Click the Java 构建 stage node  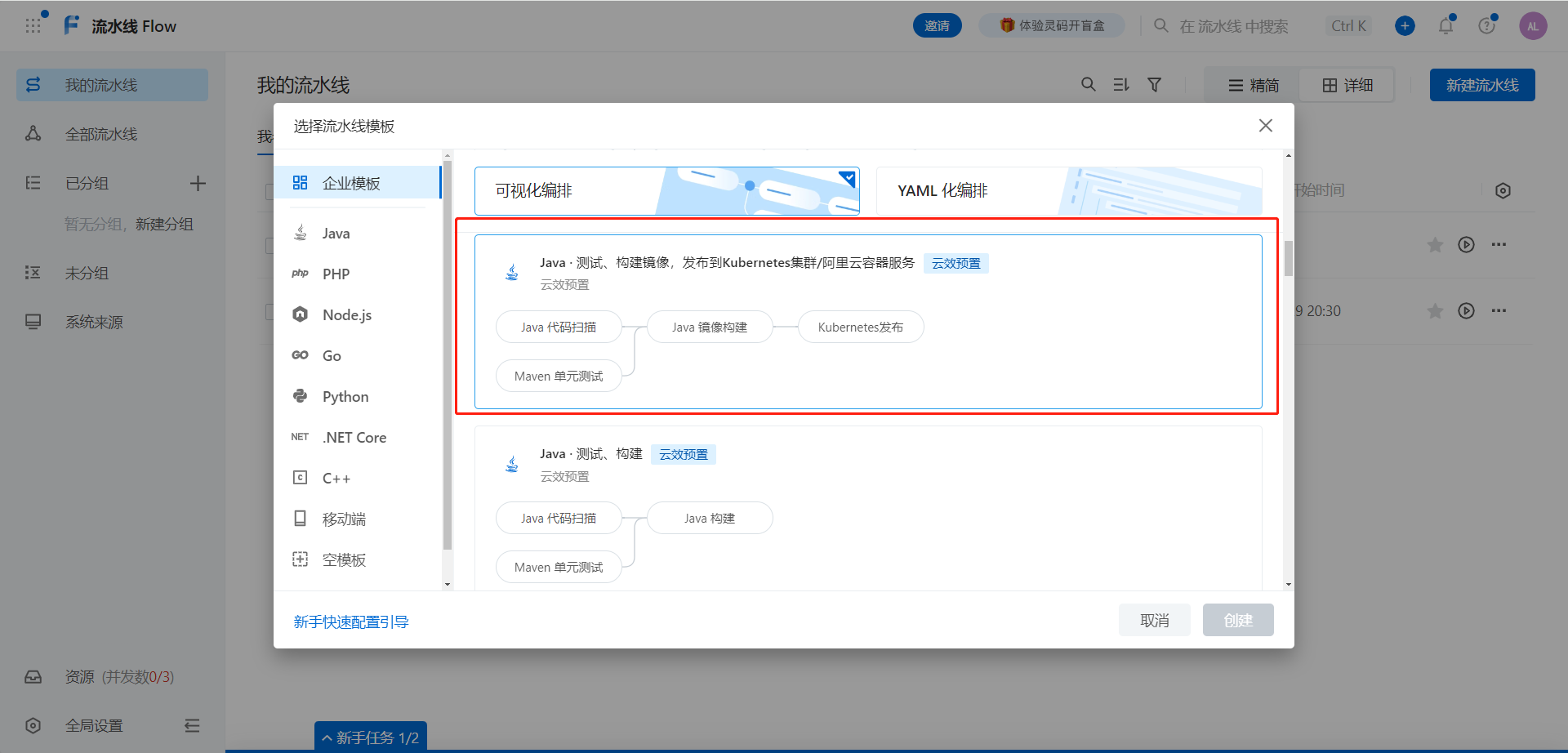710,518
